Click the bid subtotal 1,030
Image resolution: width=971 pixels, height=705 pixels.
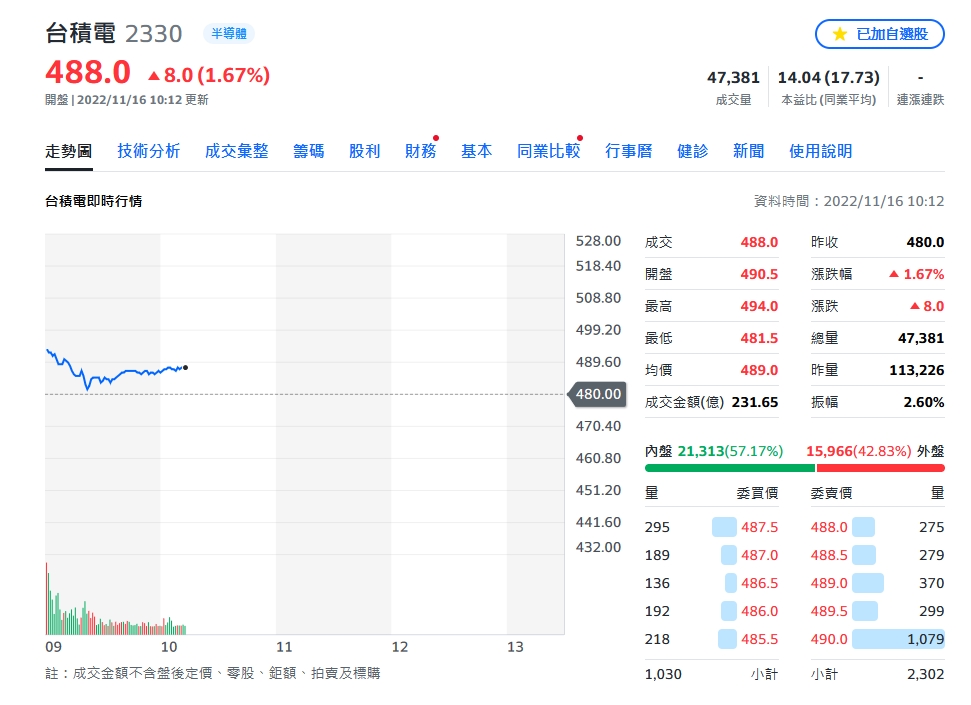(663, 675)
